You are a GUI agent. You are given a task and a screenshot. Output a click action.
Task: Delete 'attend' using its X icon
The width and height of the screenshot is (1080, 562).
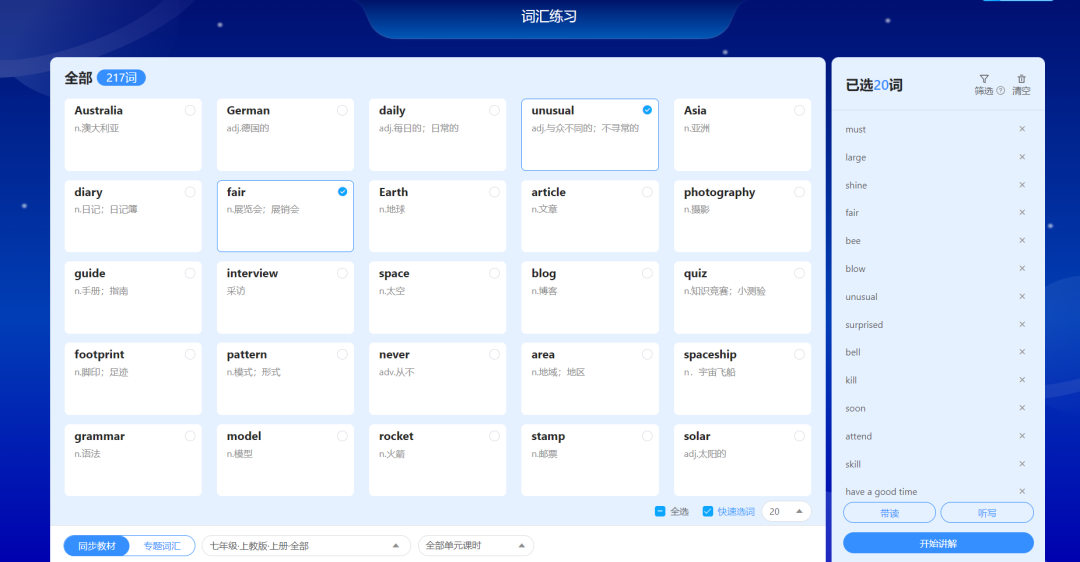1022,436
